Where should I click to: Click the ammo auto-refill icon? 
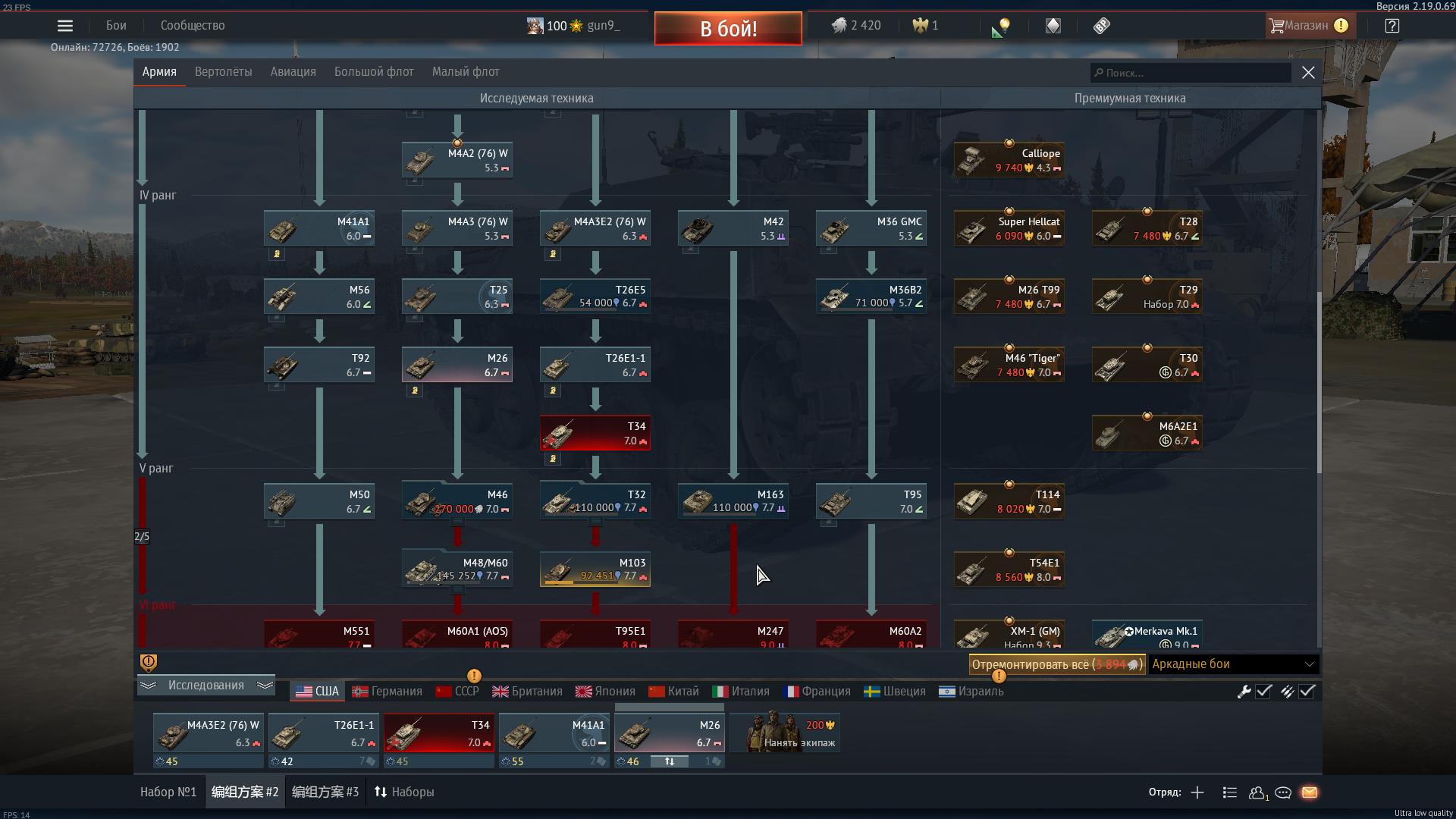(x=1287, y=692)
